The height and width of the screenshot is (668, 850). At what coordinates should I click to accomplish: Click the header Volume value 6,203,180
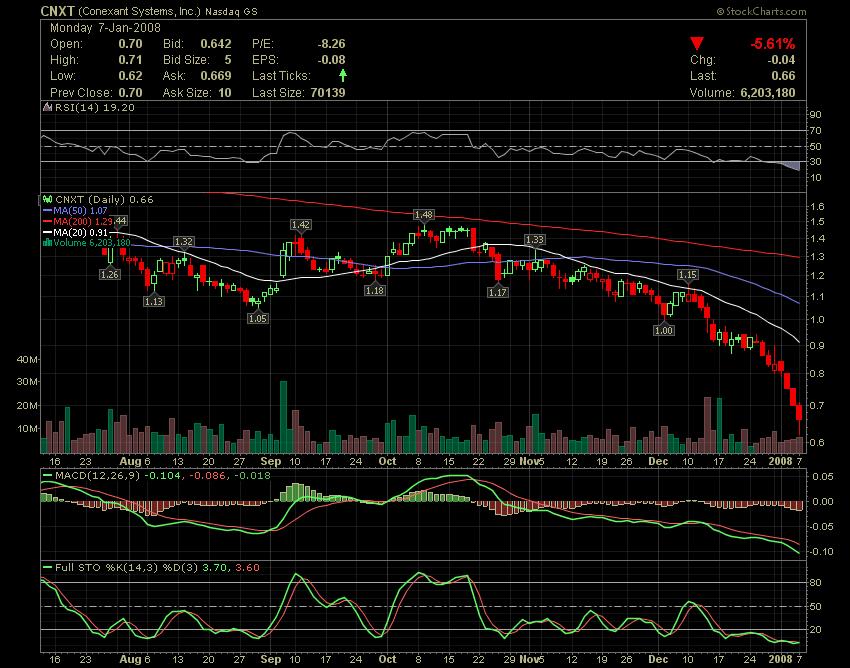coord(768,93)
